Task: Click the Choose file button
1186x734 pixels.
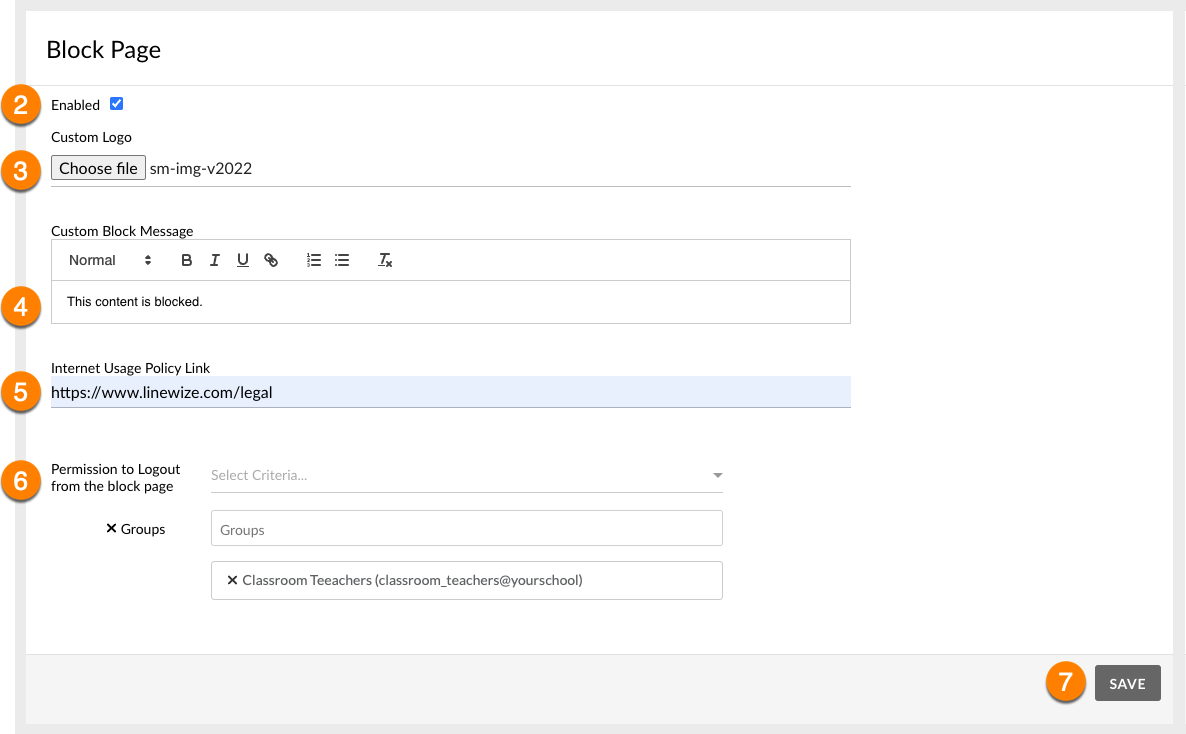Action: click(x=98, y=168)
